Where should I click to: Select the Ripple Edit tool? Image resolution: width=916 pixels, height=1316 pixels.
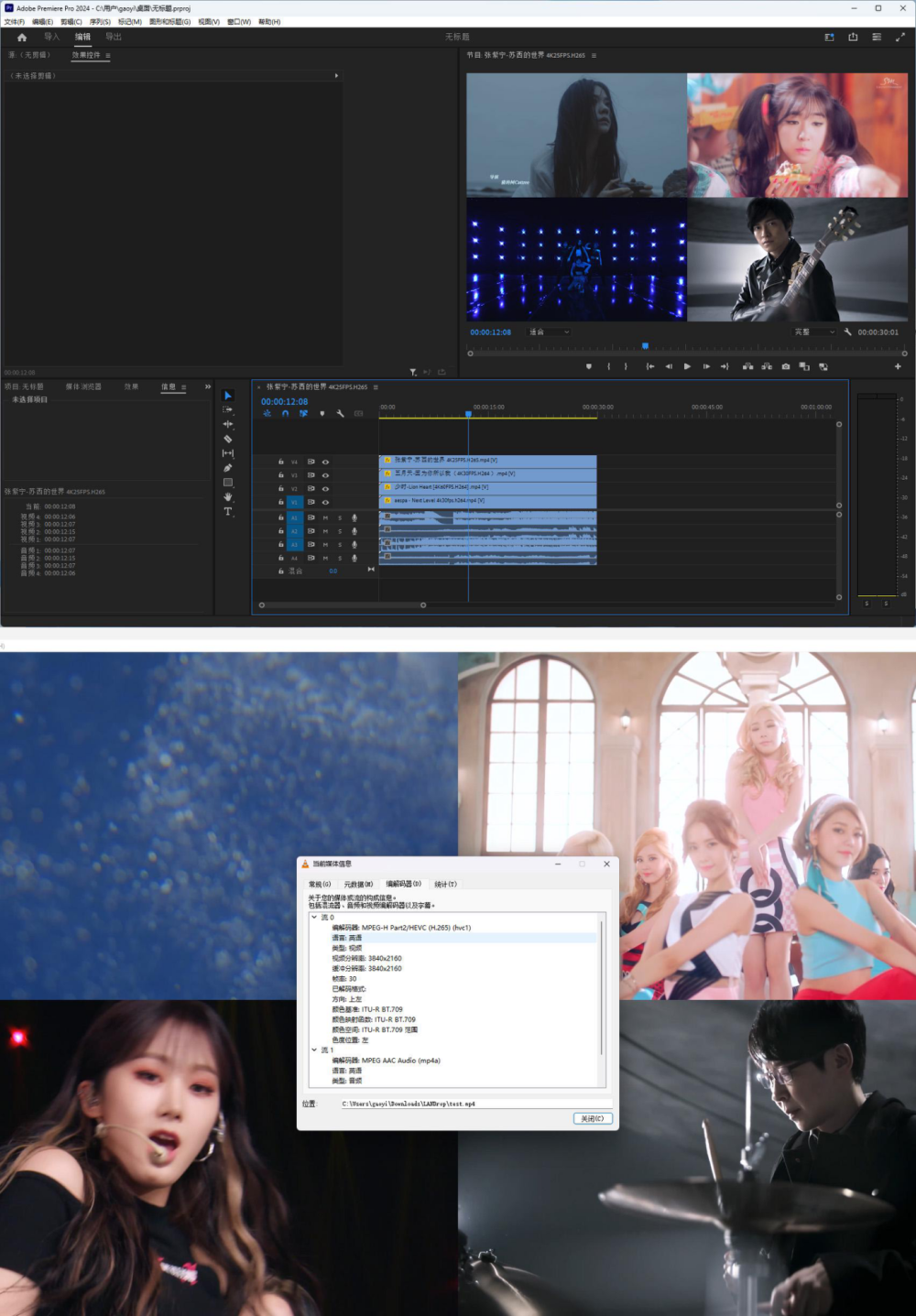(x=228, y=424)
